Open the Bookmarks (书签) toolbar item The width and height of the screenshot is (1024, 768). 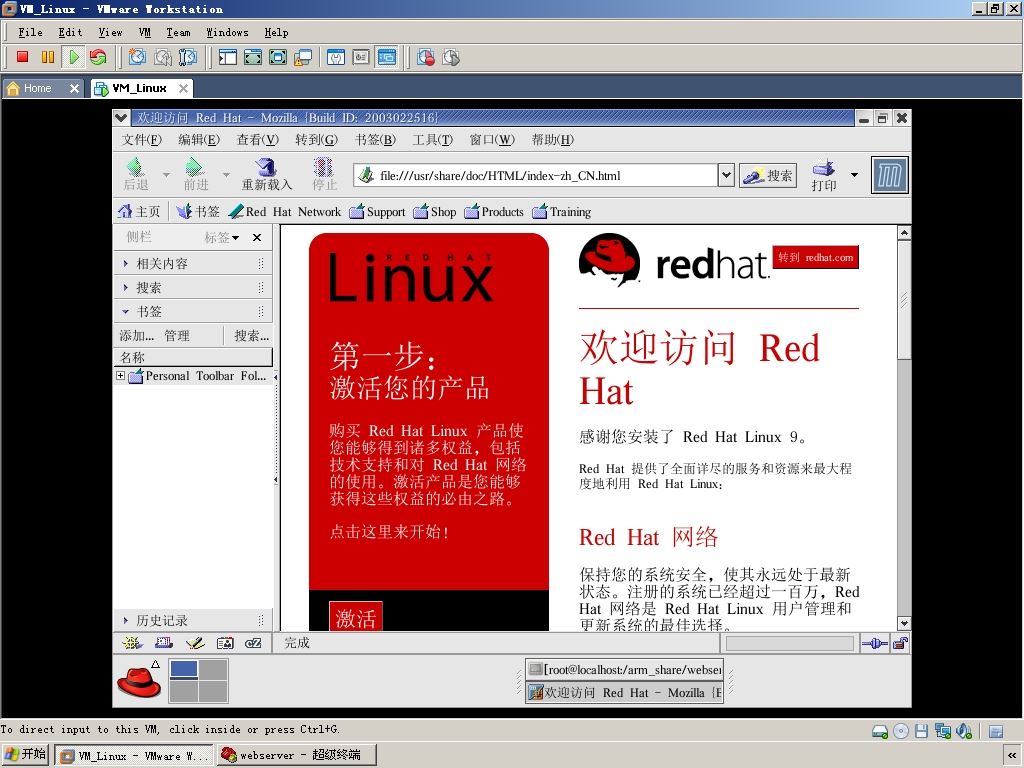198,211
